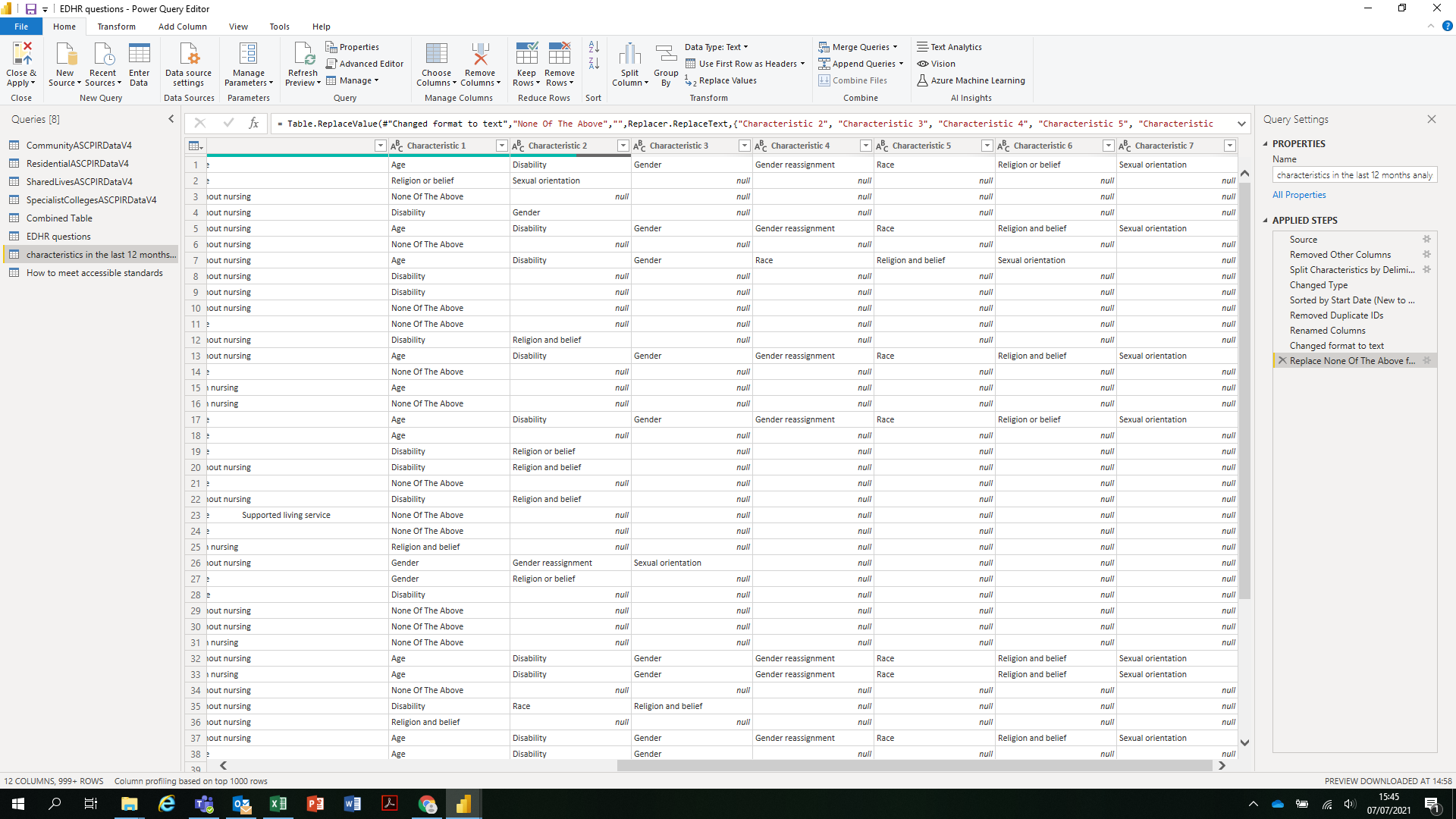Collapse the Queries pane
This screenshot has width=1456, height=819.
click(171, 119)
